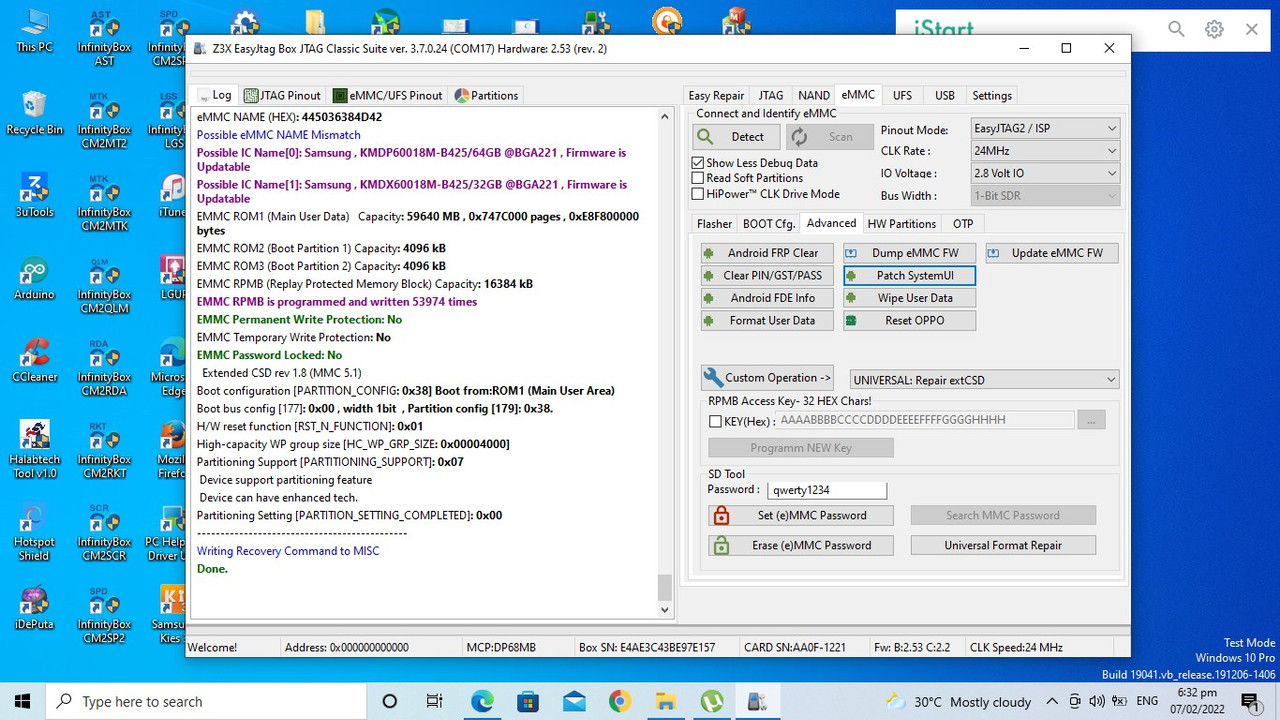Select the Dump eMMC FW function
1280x720 pixels.
908,252
